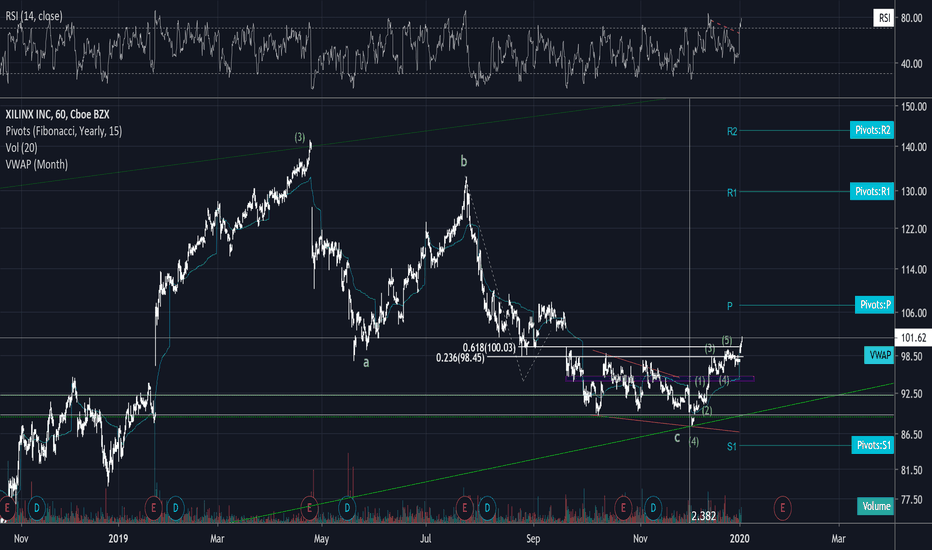
Task: Click the 150.00 price axis value
Action: click(914, 107)
